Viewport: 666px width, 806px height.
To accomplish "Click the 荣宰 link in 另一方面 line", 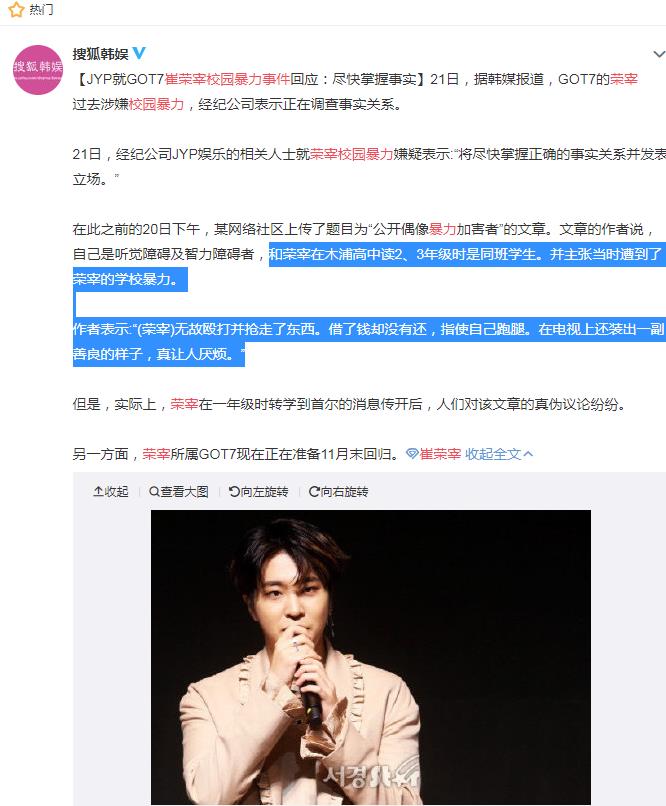I will 156,454.
